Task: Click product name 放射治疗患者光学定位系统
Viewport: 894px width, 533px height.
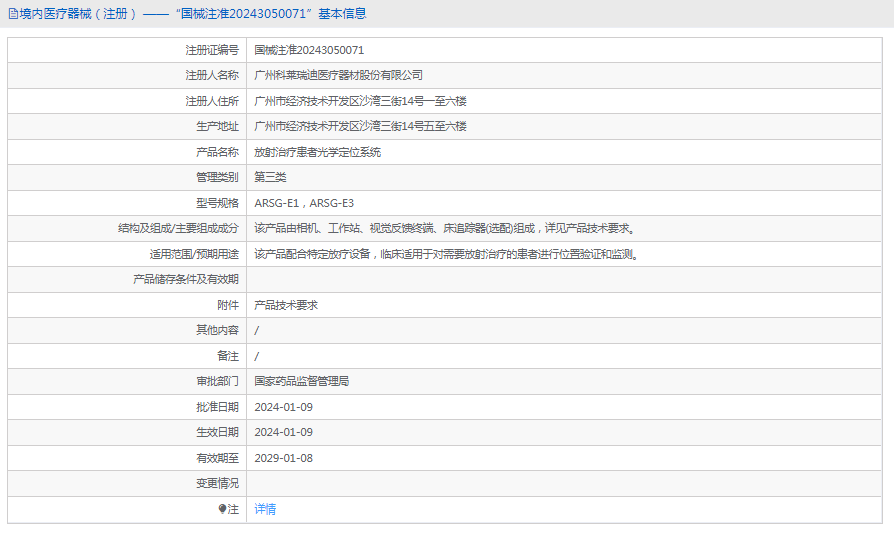Action: pyautogui.click(x=318, y=152)
